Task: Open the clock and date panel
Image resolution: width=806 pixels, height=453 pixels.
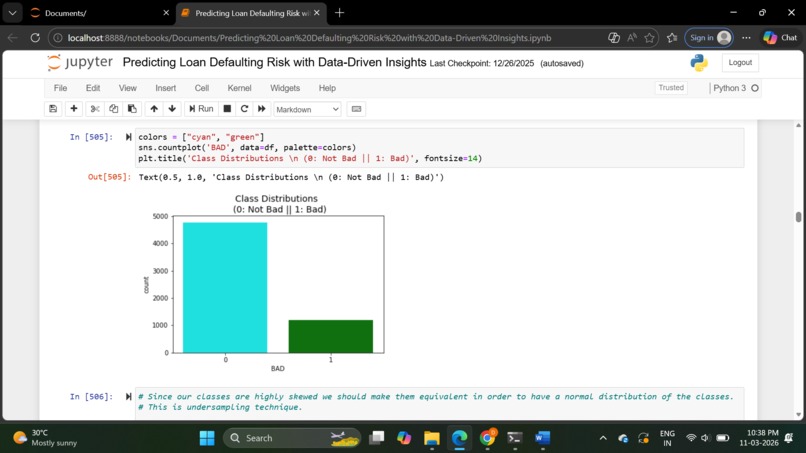Action: pos(759,438)
